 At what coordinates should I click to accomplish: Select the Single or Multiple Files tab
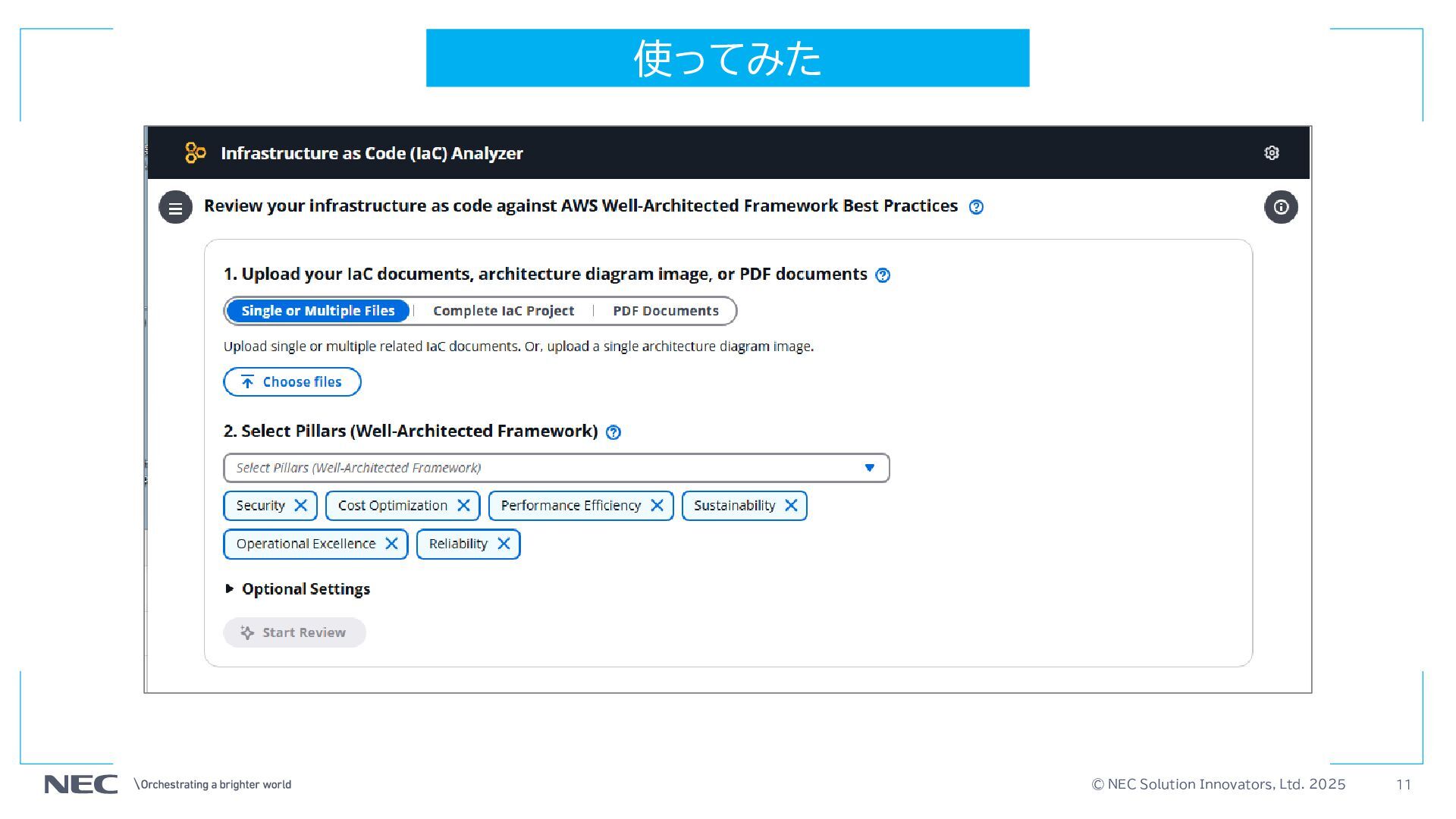318,311
